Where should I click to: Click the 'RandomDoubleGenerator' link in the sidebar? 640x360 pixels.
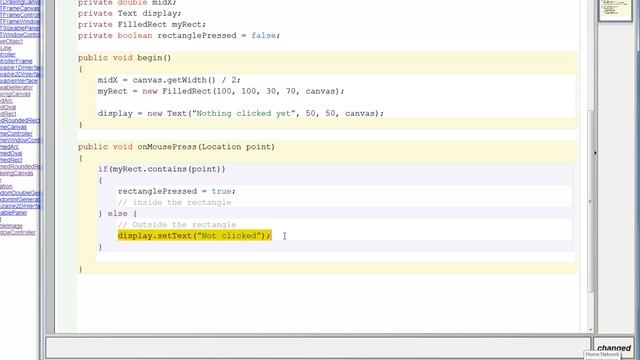tap(20, 193)
